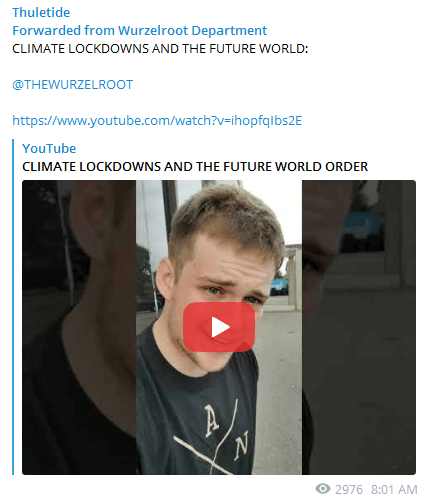Click the YouTube site label in the preview
This screenshot has width=423, height=499.
pos(49,148)
